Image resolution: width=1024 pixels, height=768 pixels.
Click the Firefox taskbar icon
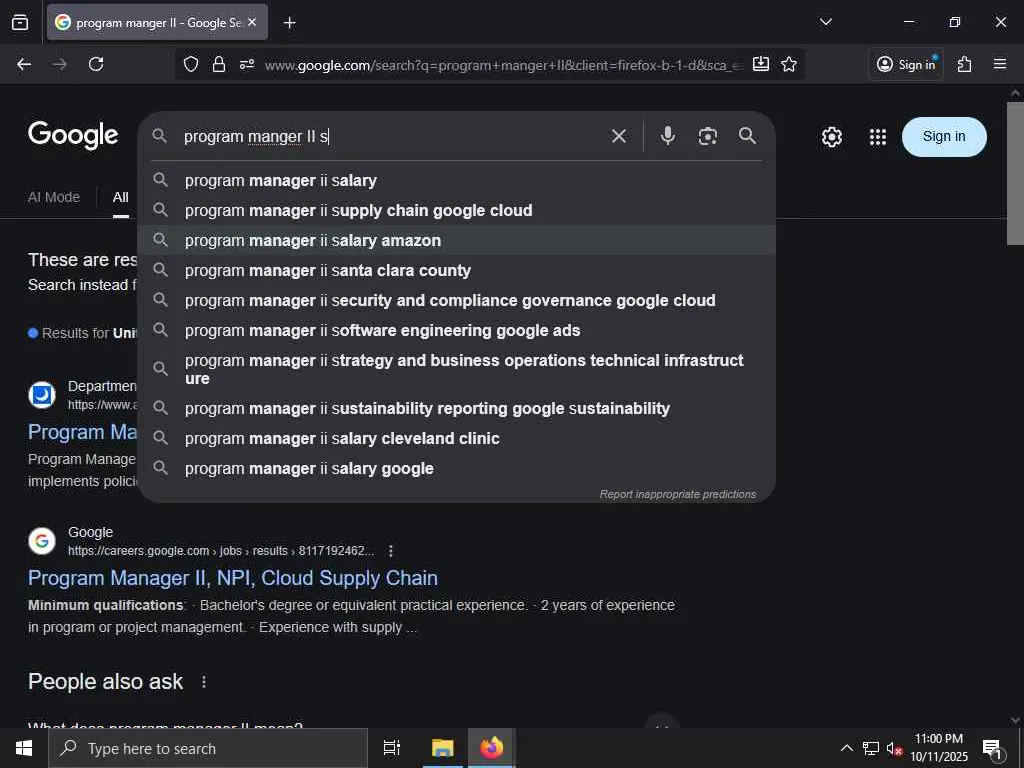coord(492,748)
